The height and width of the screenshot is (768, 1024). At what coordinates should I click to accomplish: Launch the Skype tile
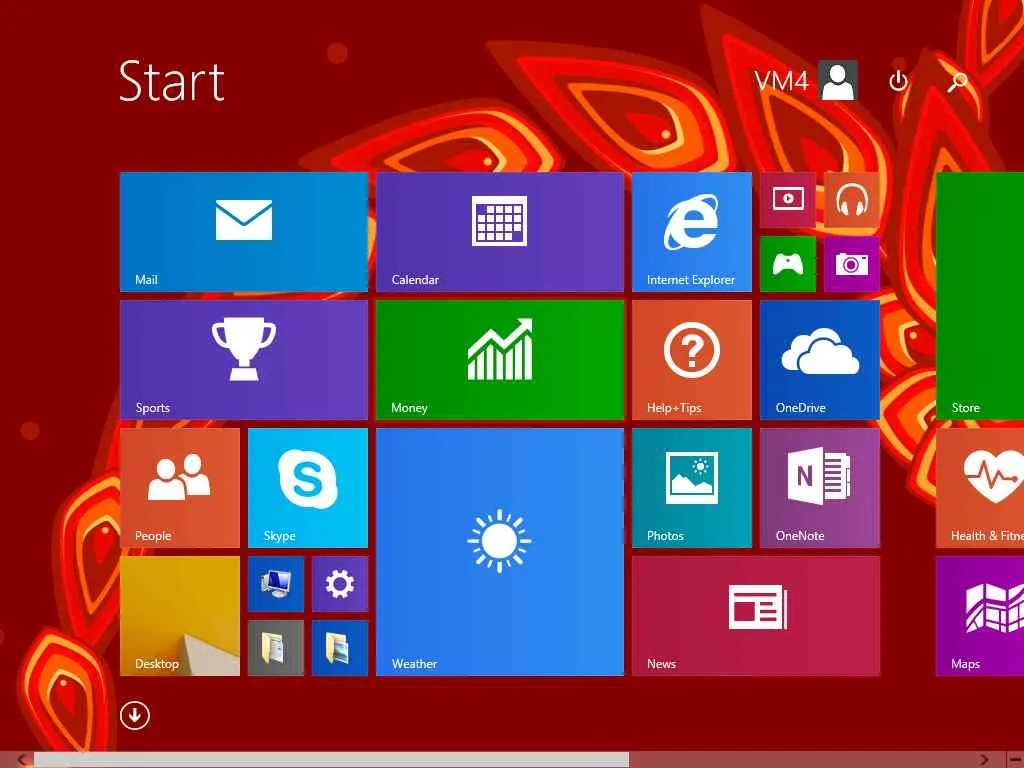tap(308, 488)
